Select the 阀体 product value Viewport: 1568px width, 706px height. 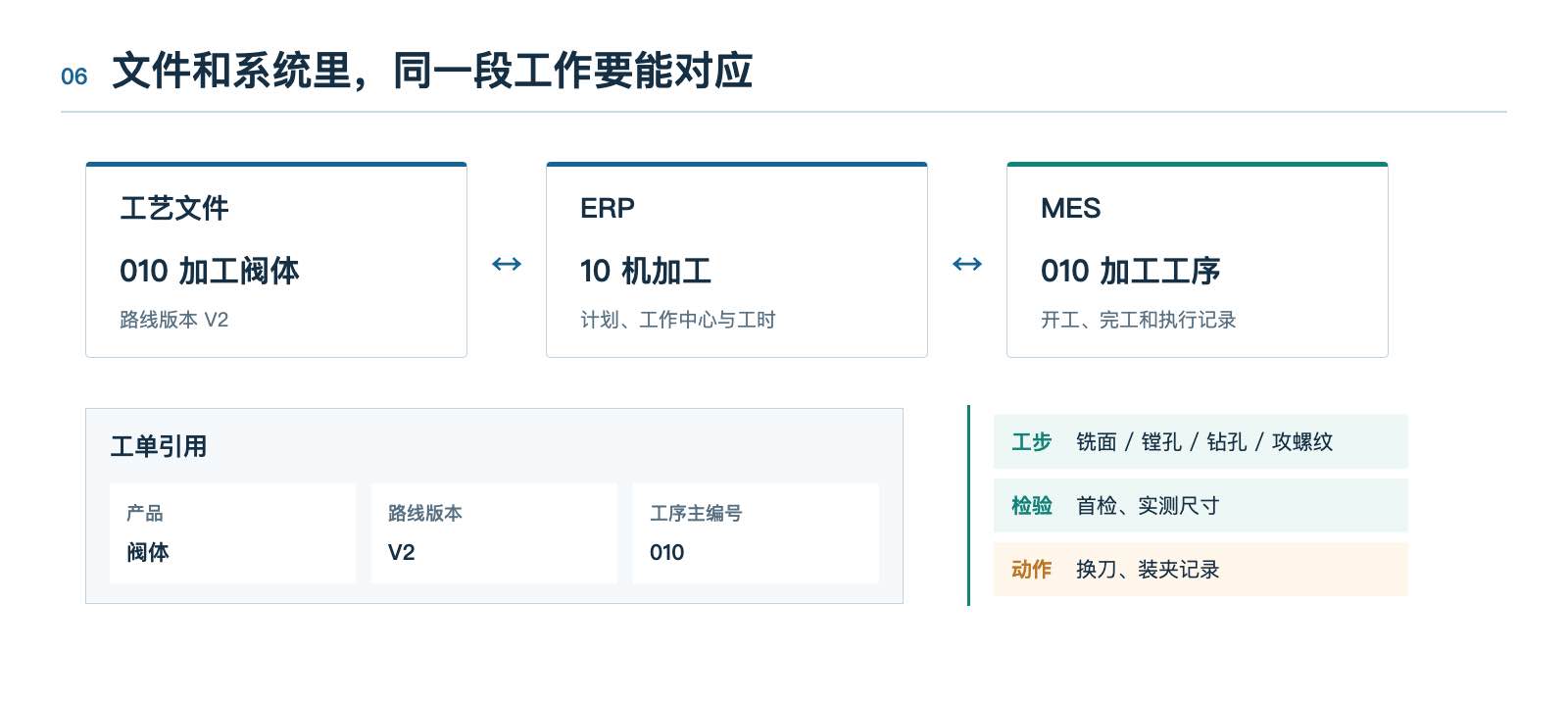click(148, 552)
